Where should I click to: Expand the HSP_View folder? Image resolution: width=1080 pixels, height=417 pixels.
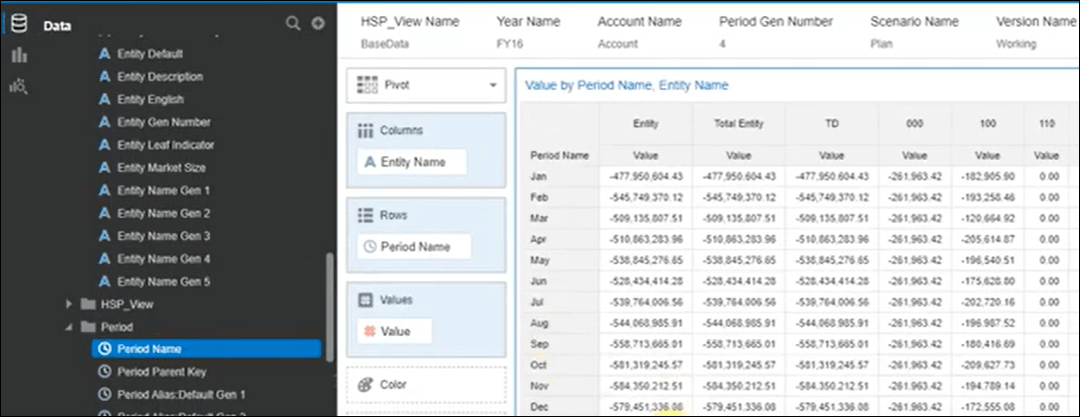(69, 304)
